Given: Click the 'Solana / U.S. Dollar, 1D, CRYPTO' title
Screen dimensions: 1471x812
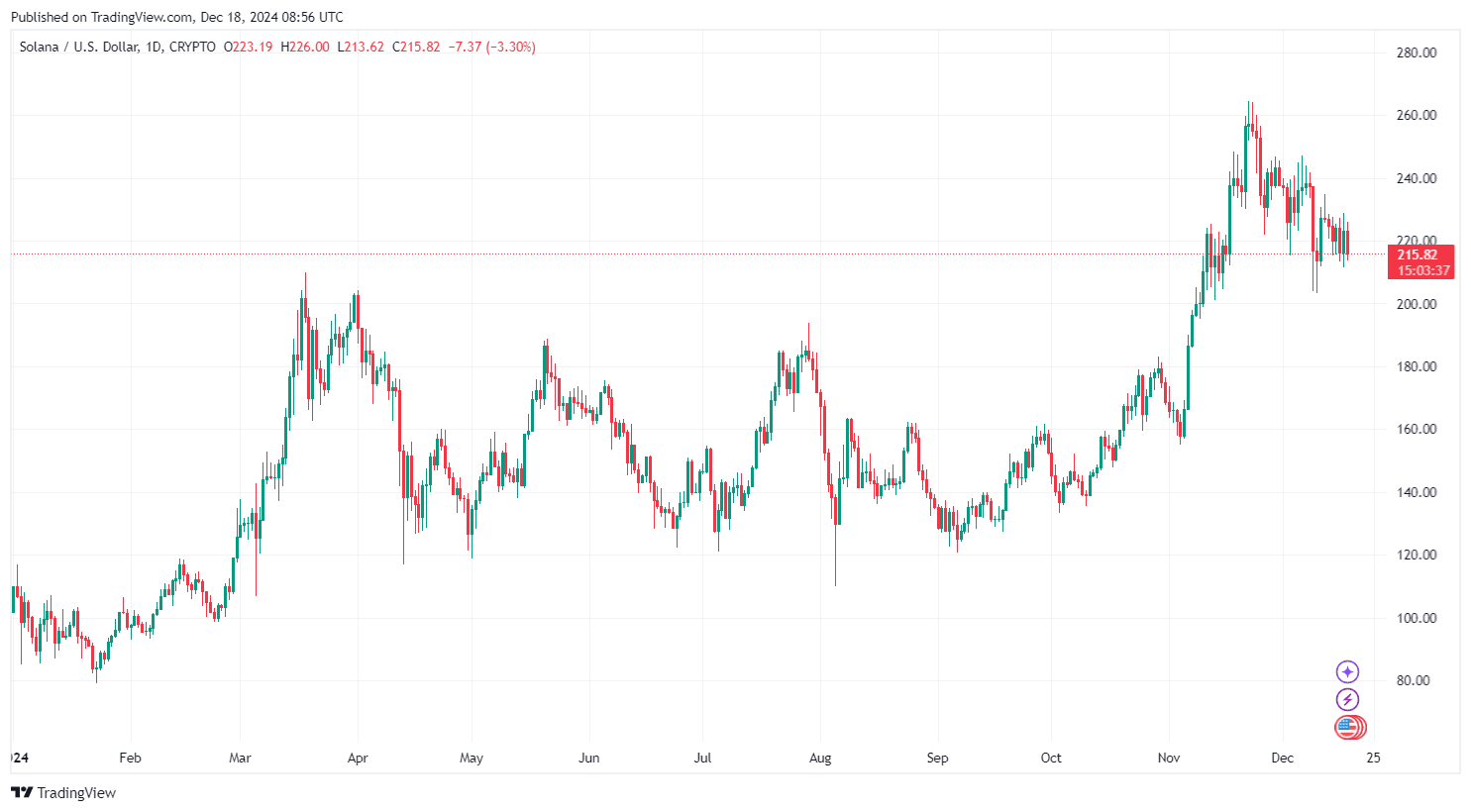Looking at the screenshot, I should pyautogui.click(x=118, y=47).
